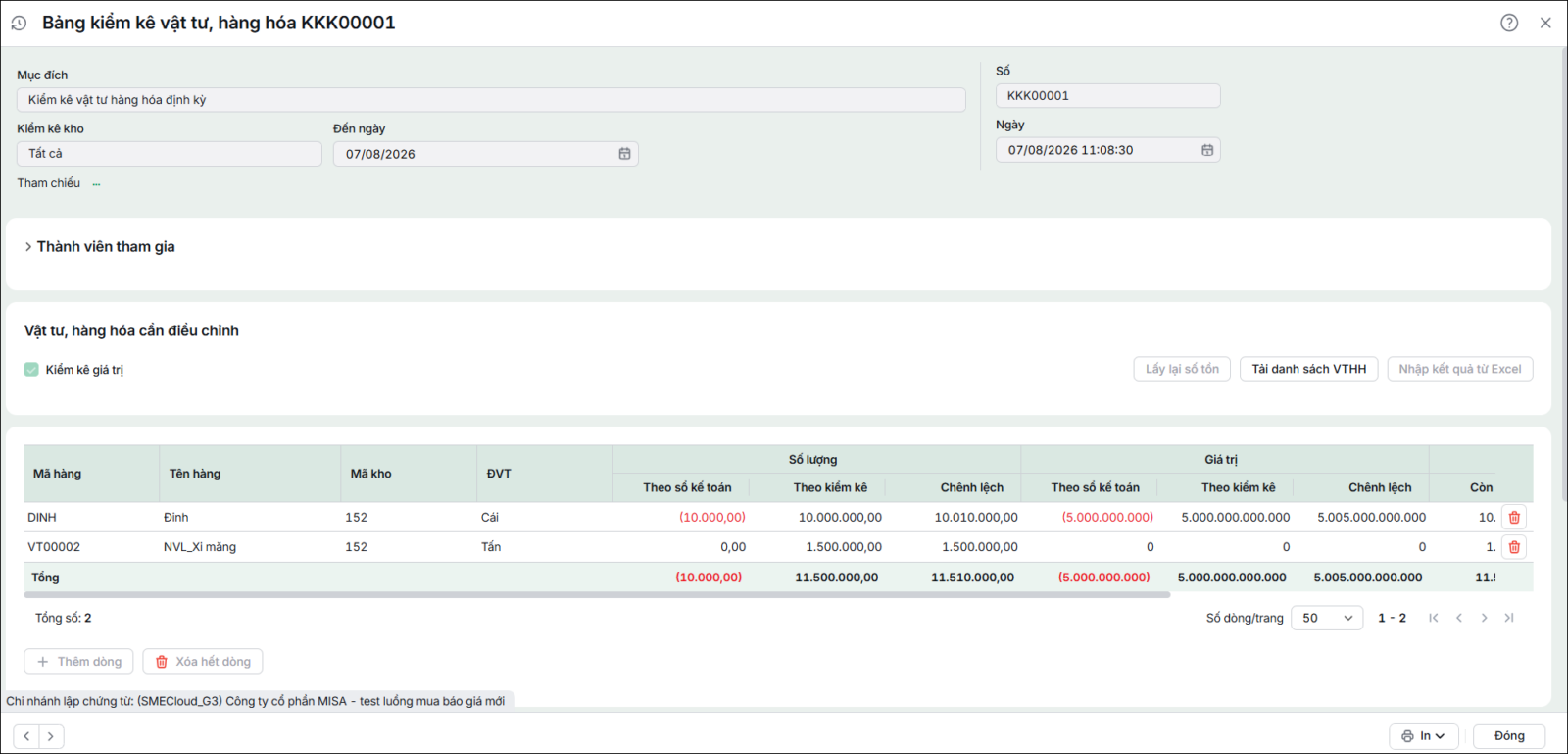Open the history icon beside the title
Viewport: 1568px width, 754px height.
[19, 23]
